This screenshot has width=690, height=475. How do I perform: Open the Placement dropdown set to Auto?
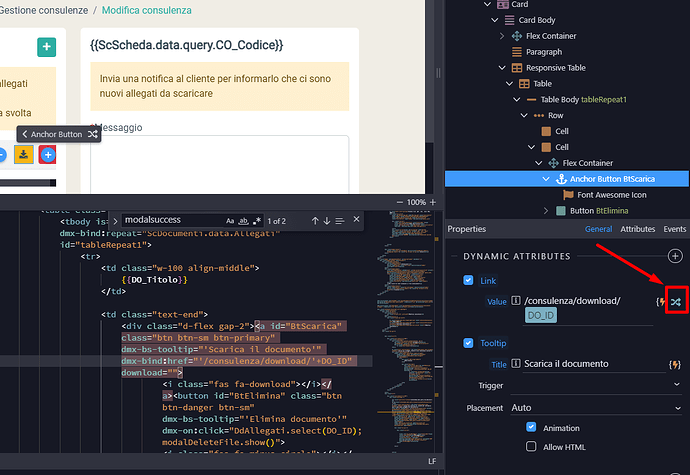click(596, 408)
